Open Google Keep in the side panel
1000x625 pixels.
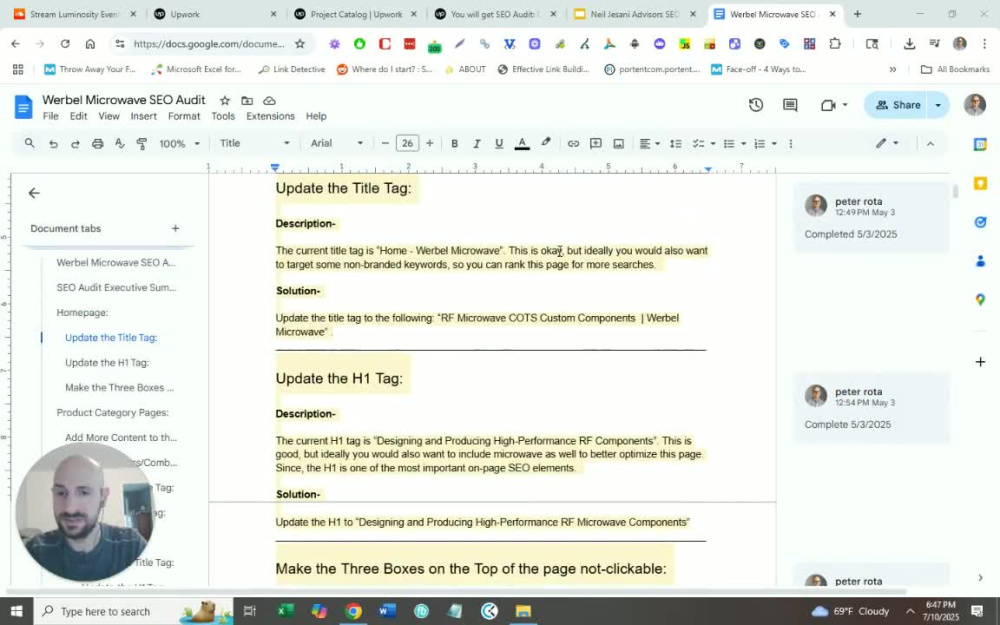pos(980,184)
